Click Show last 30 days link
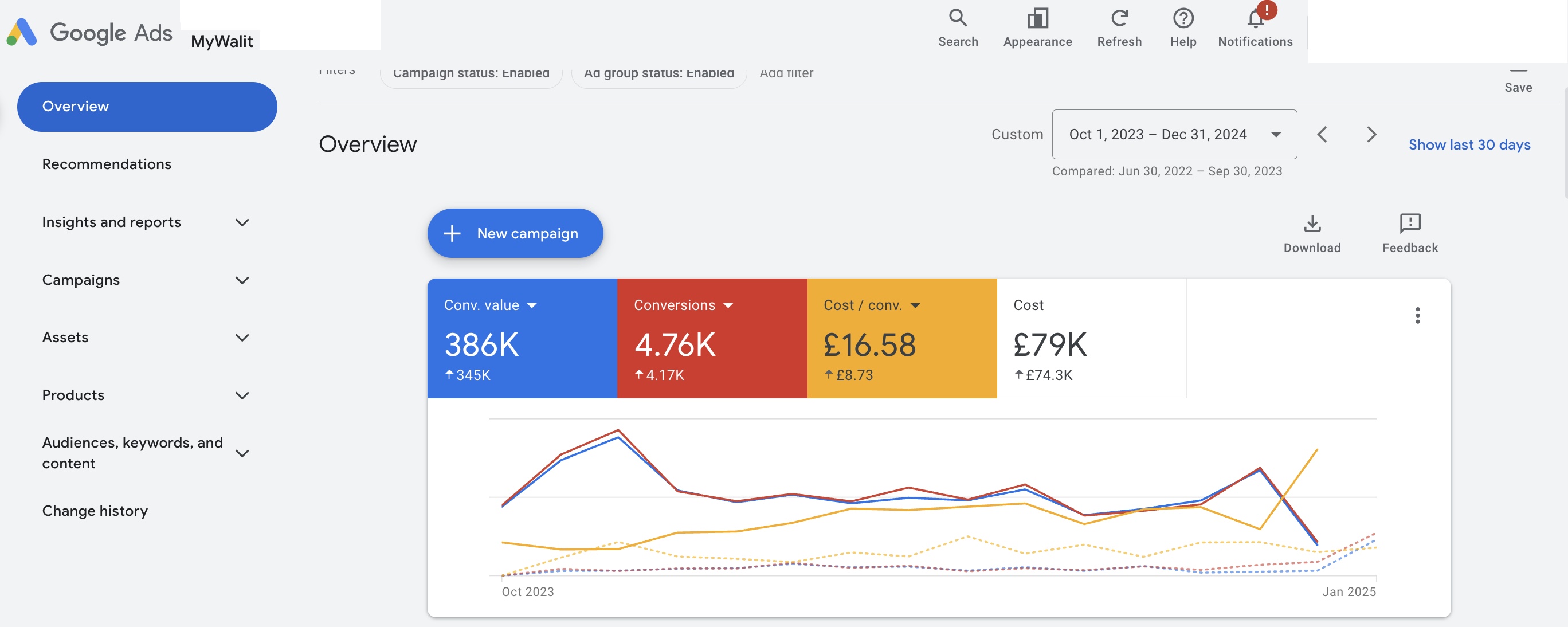The width and height of the screenshot is (1568, 627). 1469,145
